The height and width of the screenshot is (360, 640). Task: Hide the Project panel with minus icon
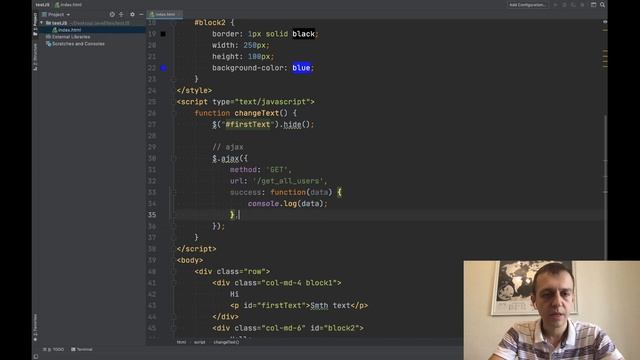(141, 14)
